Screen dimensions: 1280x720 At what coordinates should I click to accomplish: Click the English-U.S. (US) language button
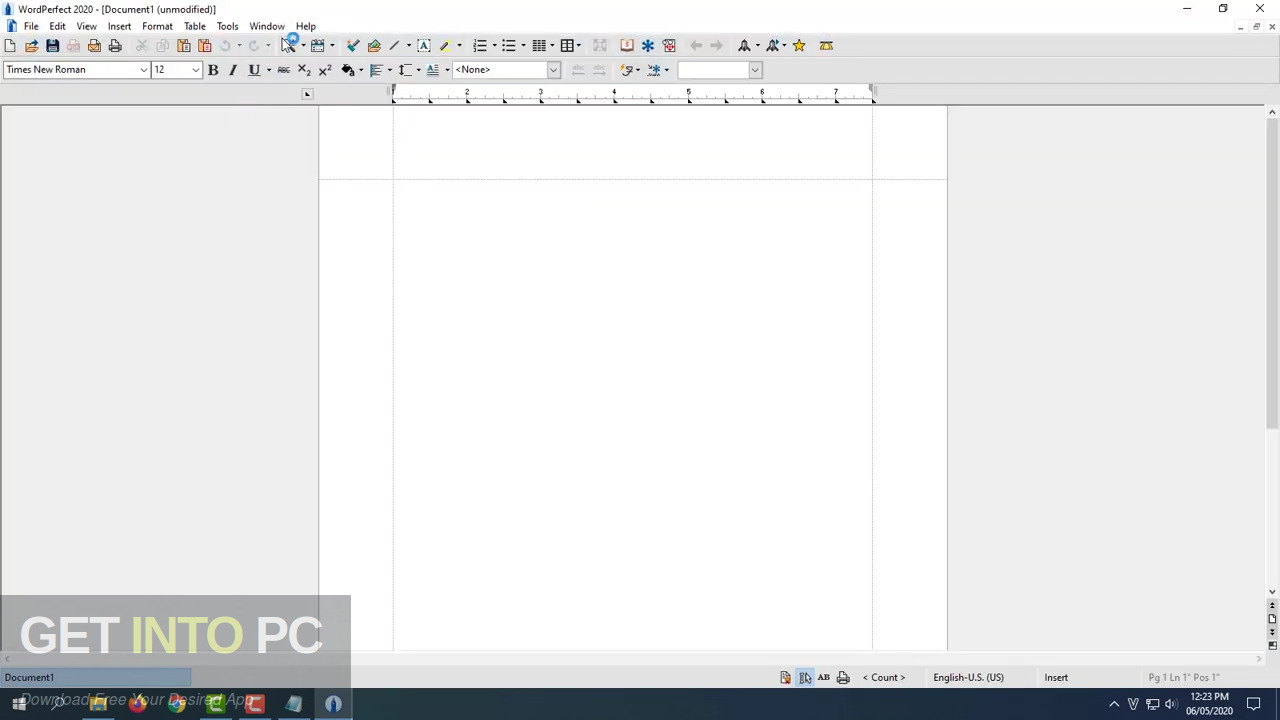[x=968, y=678]
